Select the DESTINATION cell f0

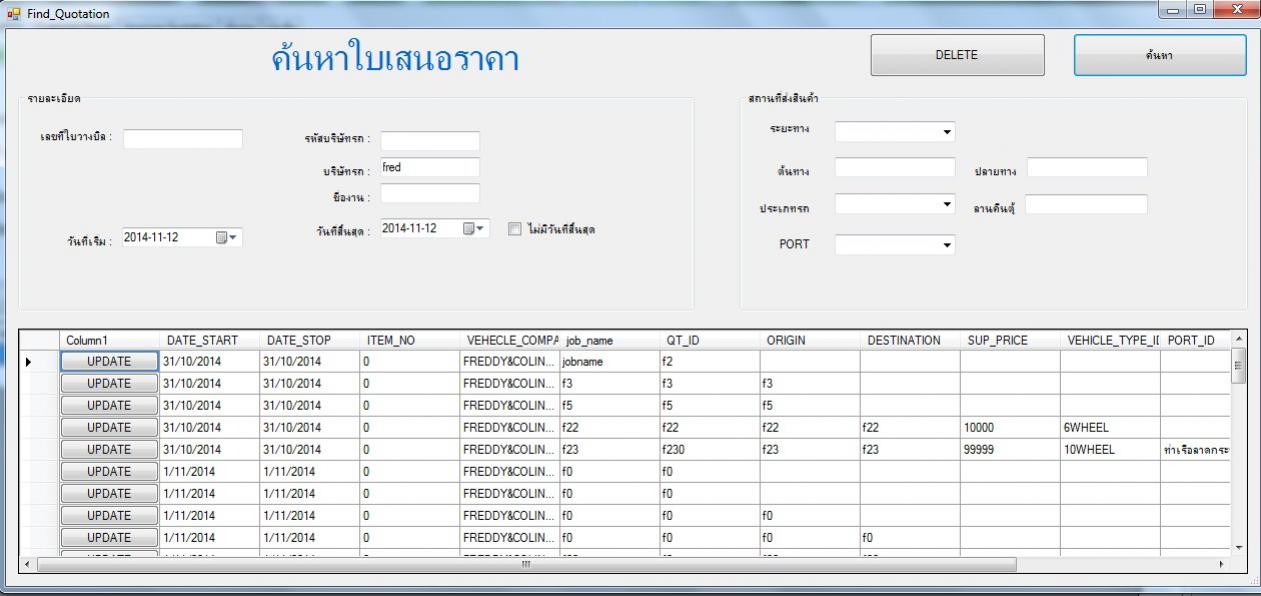[909, 537]
